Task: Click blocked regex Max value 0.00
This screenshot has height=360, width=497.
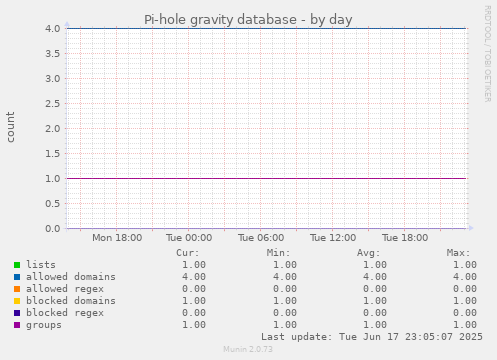Action: [x=465, y=313]
